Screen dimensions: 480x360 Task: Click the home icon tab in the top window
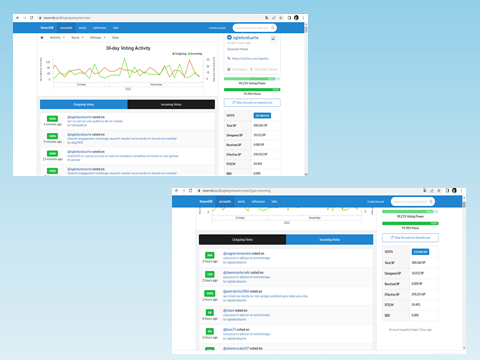pos(42,38)
